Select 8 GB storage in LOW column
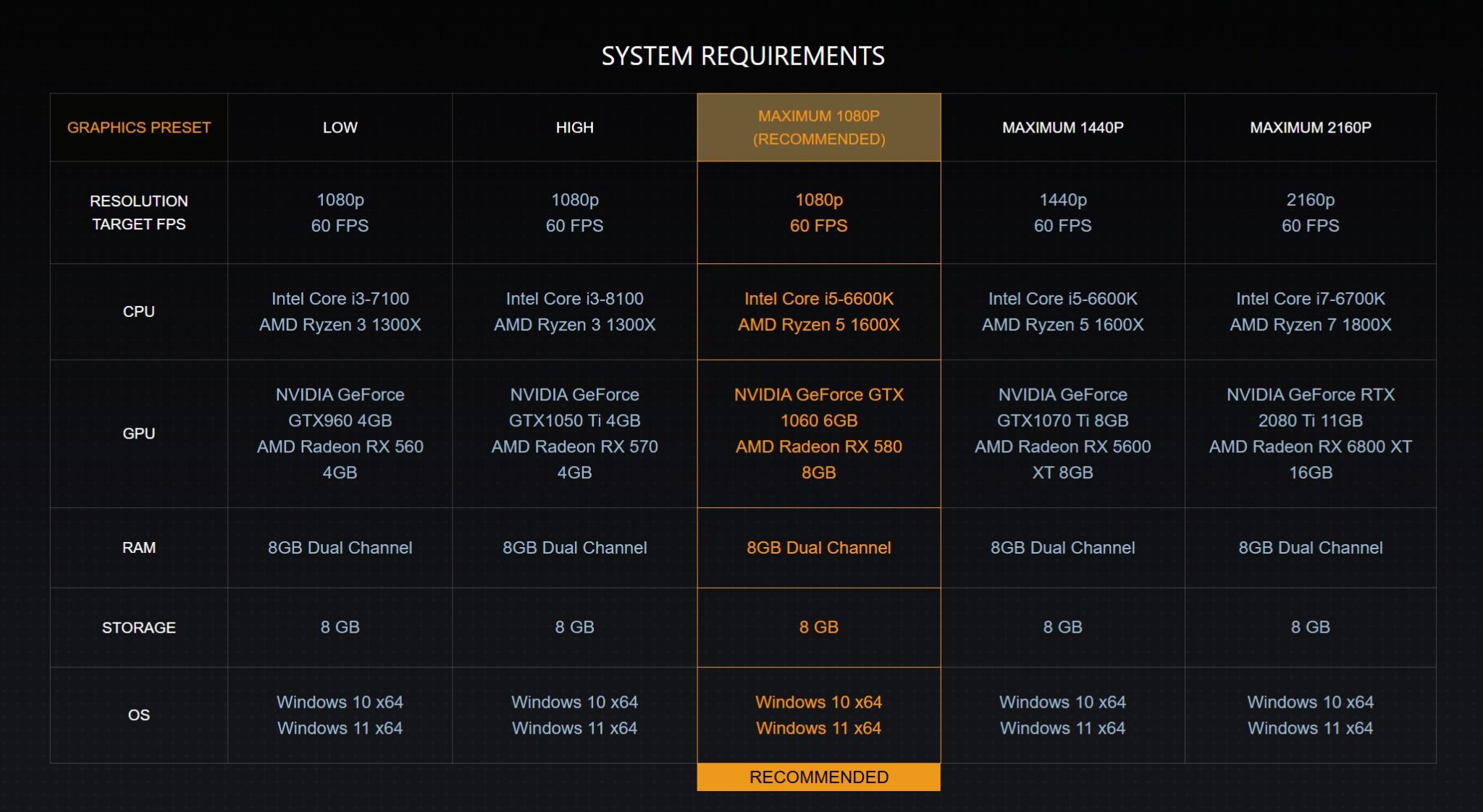The image size is (1483, 812). 340,627
